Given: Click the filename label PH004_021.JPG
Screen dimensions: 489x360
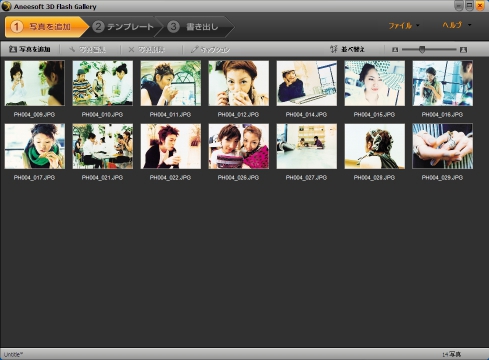Looking at the screenshot, I should click(x=102, y=178).
